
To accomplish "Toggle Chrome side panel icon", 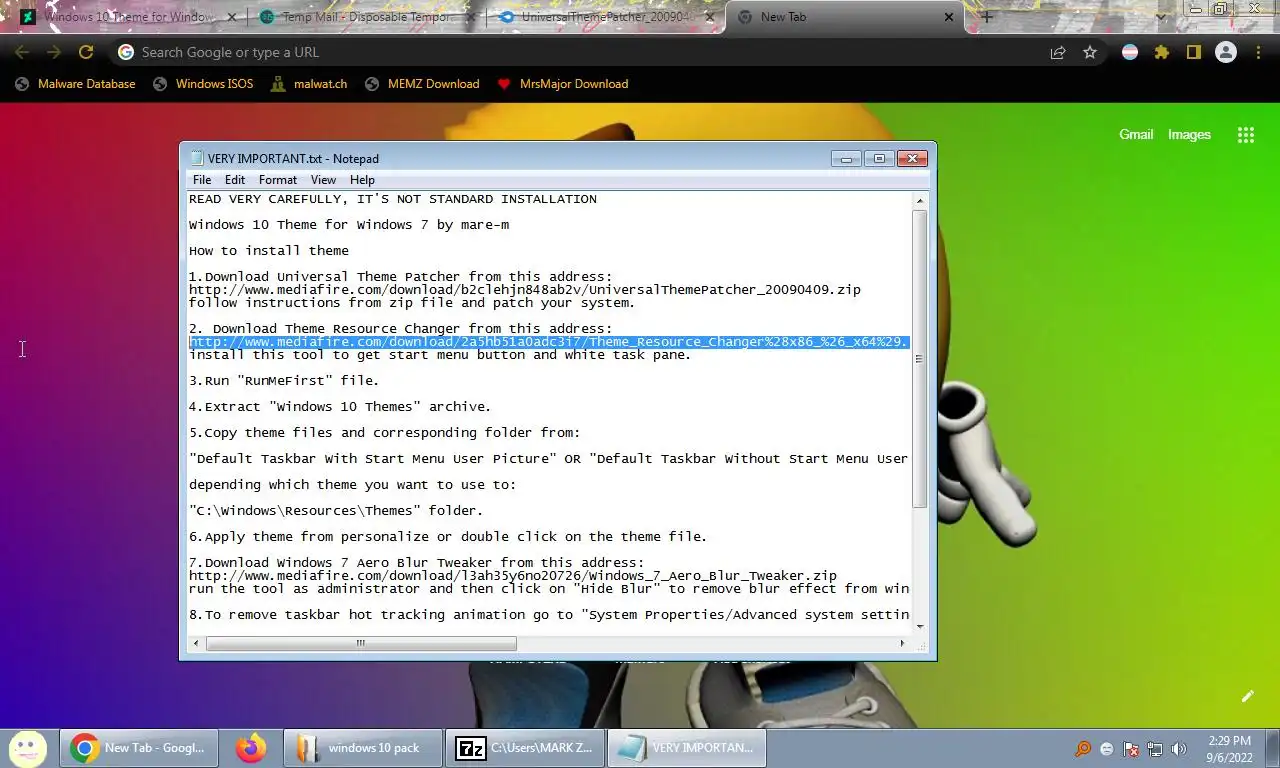I will pos(1194,52).
